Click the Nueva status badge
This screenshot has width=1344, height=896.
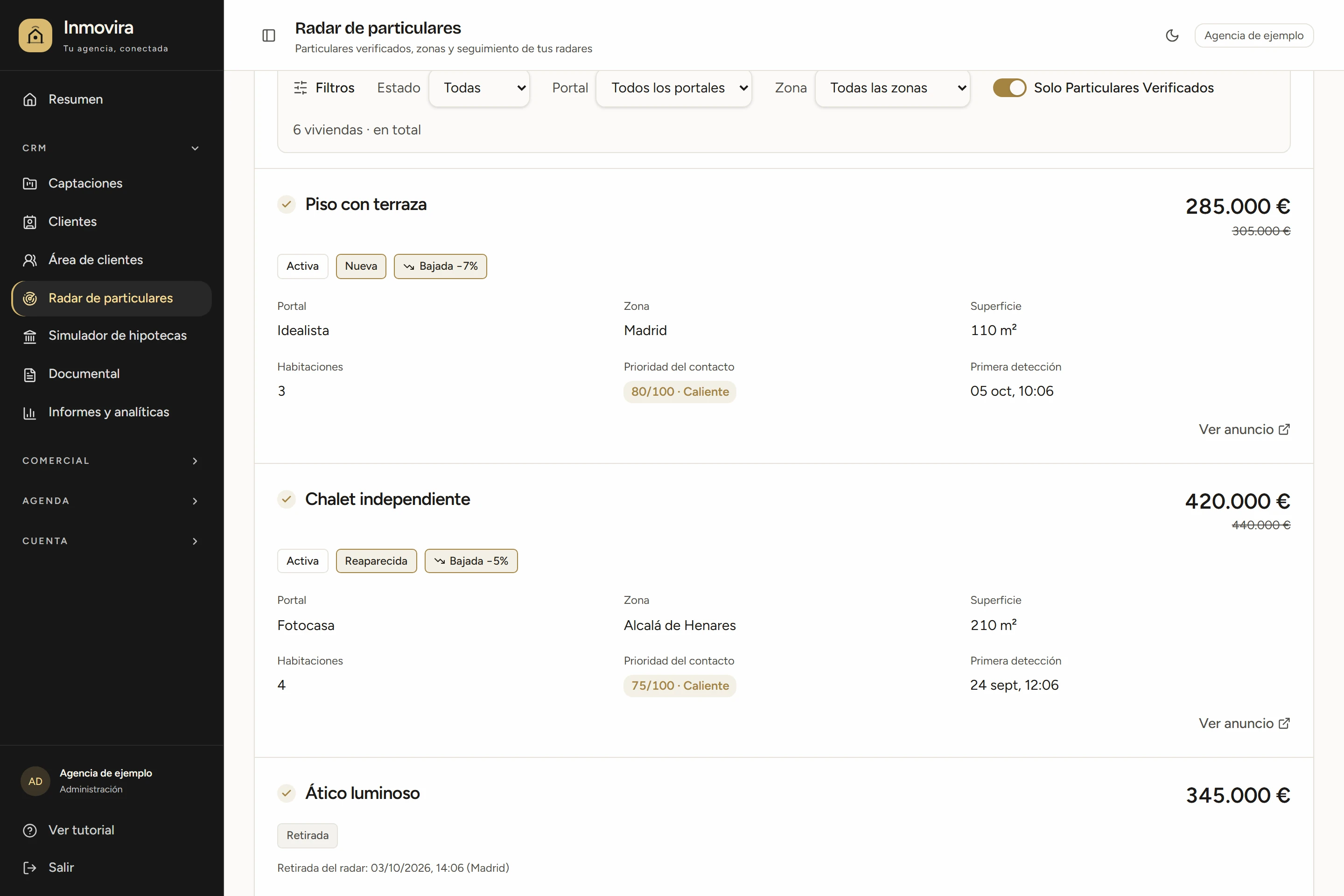(361, 266)
